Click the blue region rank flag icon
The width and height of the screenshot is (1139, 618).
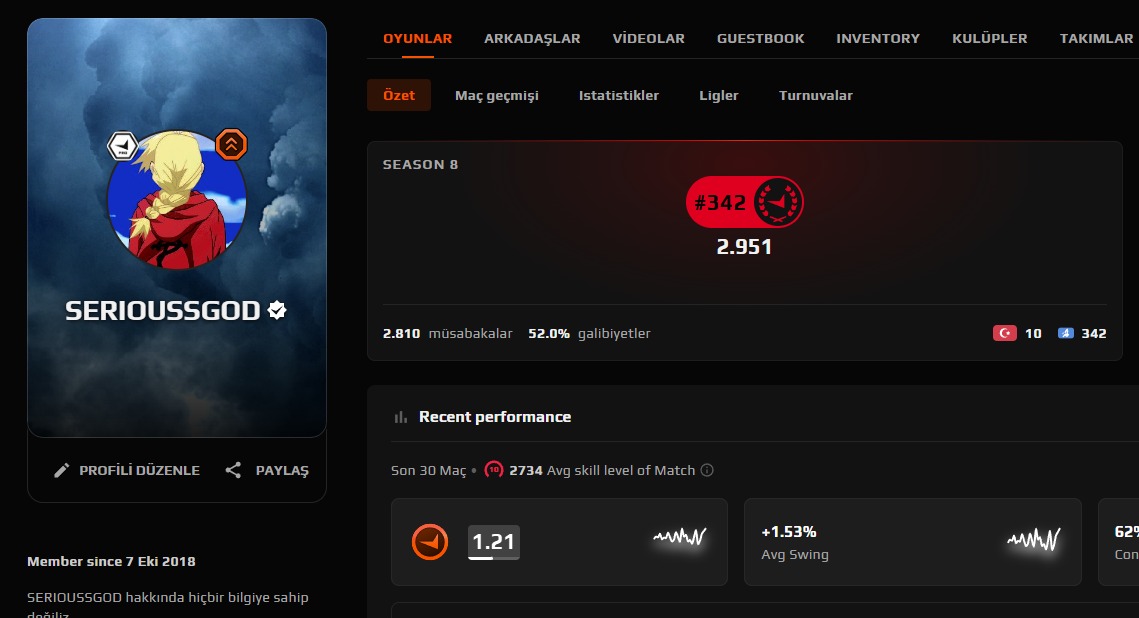click(1066, 333)
